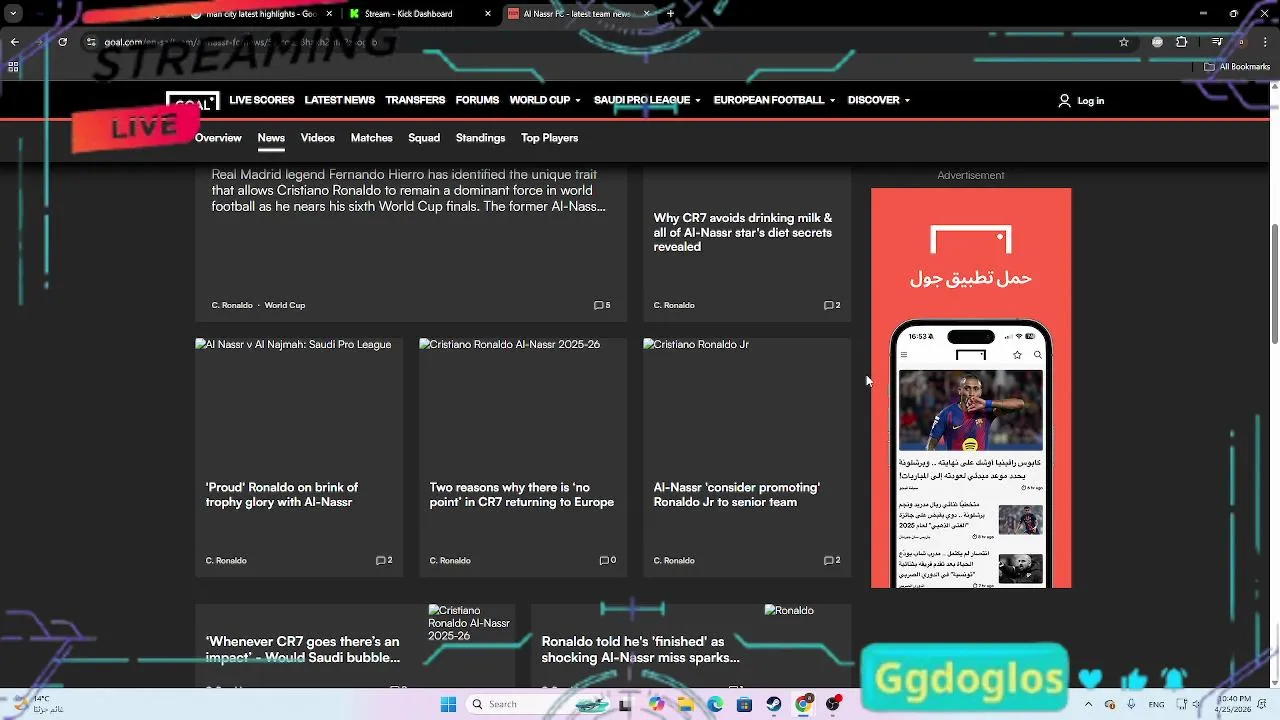Open the taskbar clock showing 10:40 PM
This screenshot has height=720, width=1280.
pos(1233,704)
